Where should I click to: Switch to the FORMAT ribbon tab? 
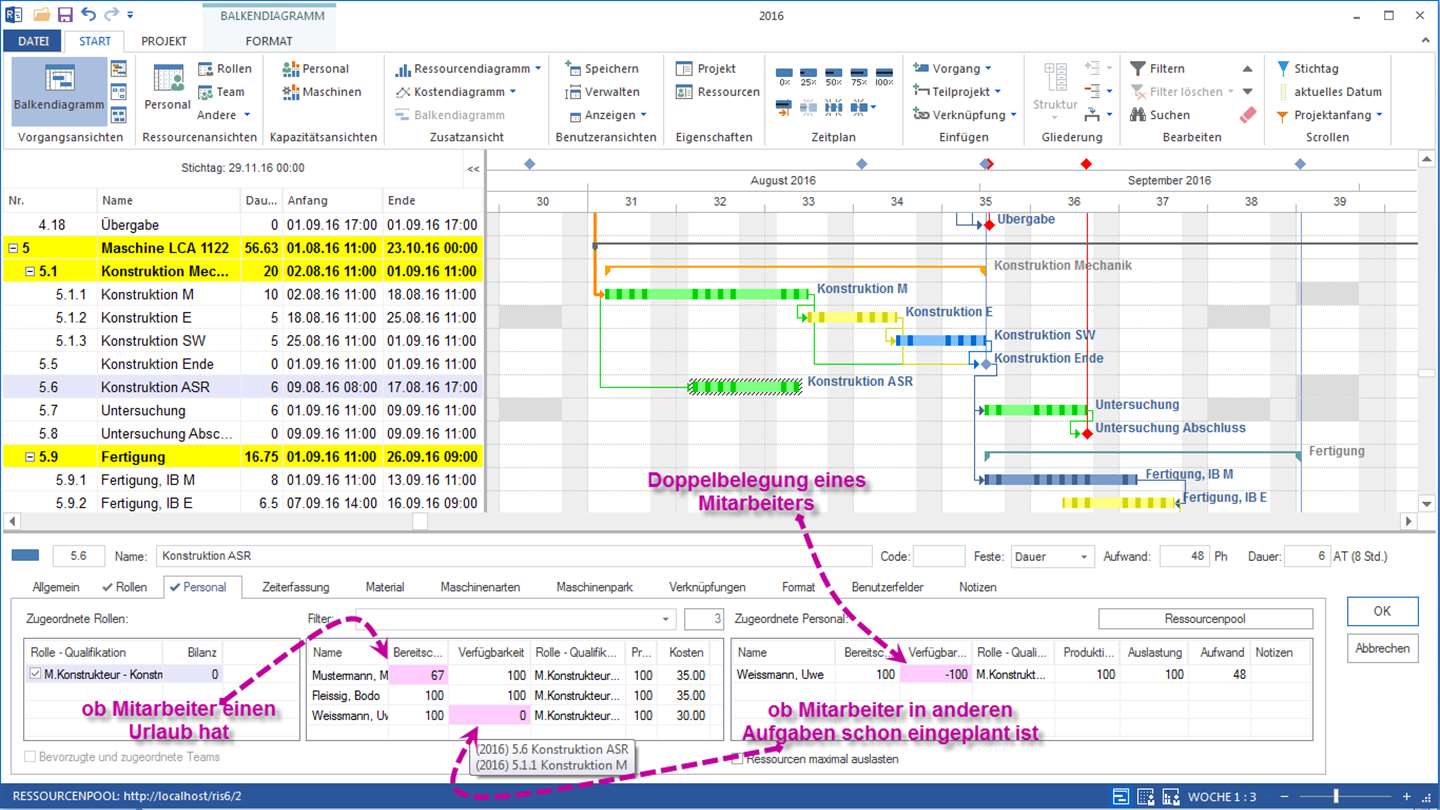tap(269, 41)
